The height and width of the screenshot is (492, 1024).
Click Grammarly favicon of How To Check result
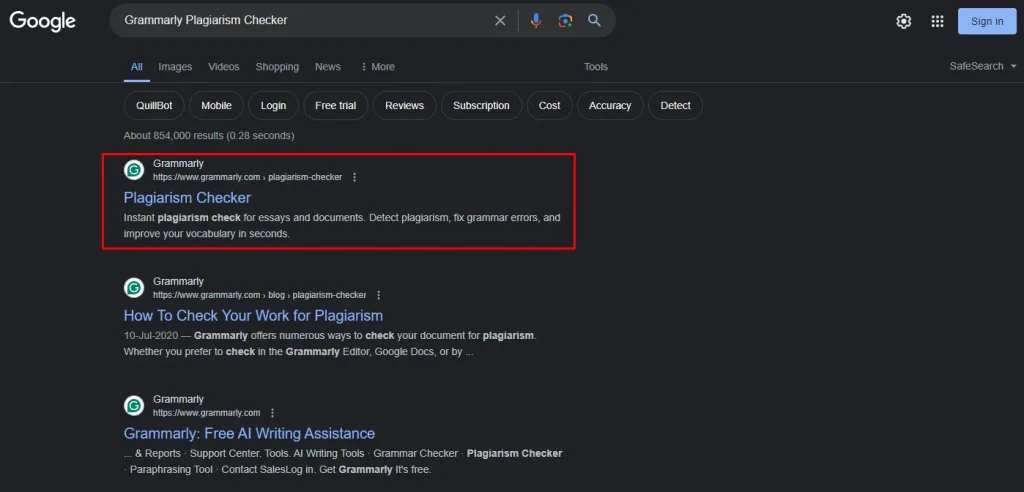tap(134, 288)
